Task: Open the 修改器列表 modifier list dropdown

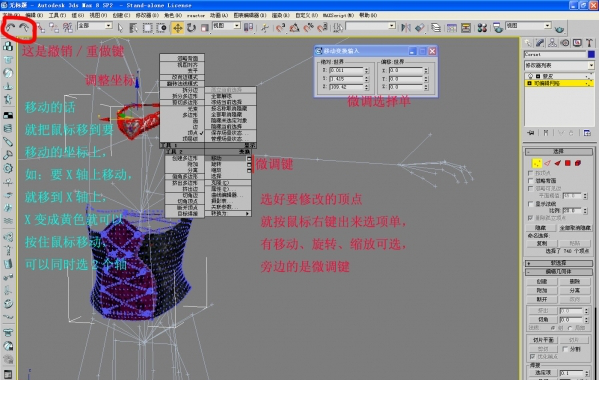Action: 559,65
